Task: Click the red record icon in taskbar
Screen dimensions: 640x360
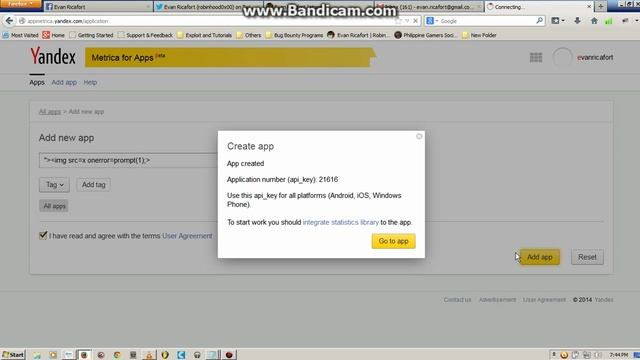Action: [229, 355]
